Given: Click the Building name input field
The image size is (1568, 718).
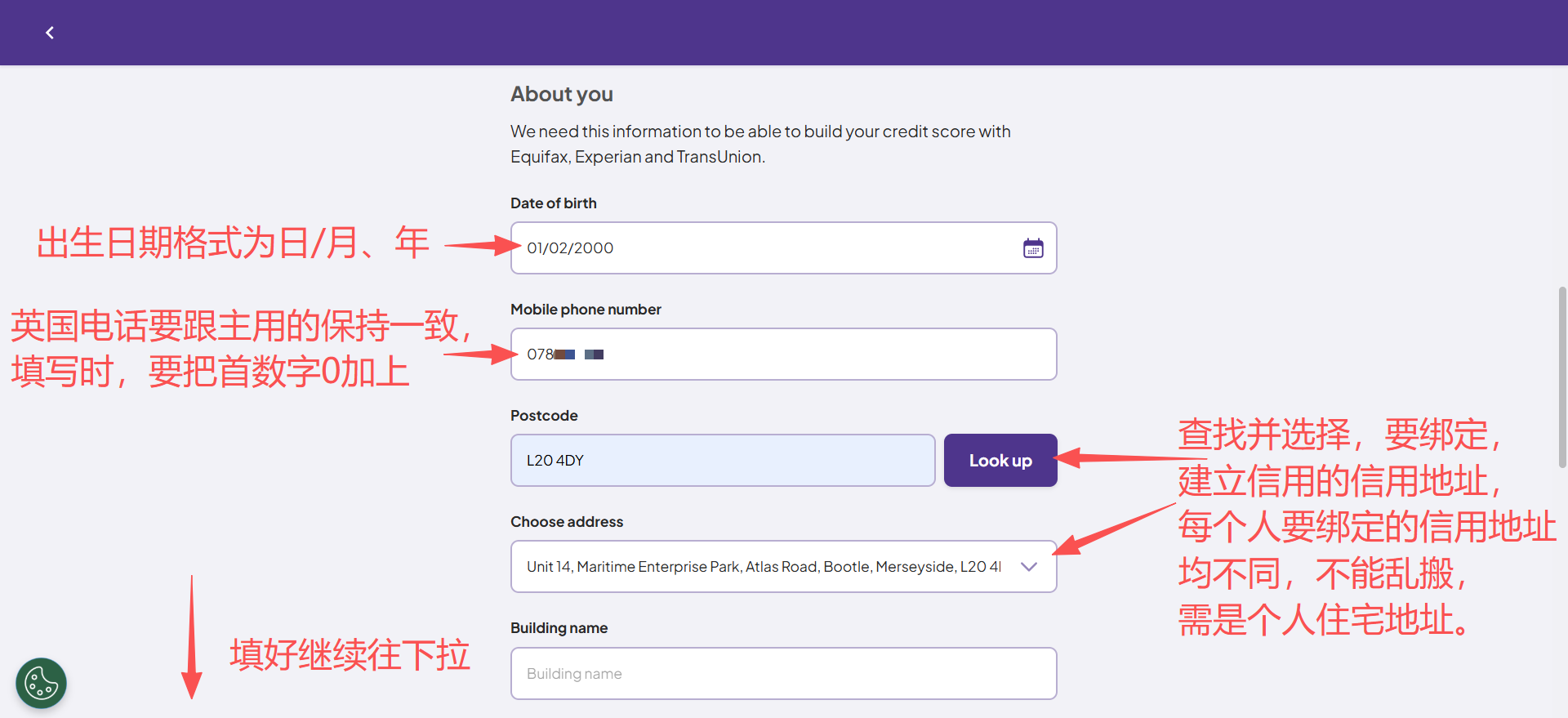Looking at the screenshot, I should 784,674.
